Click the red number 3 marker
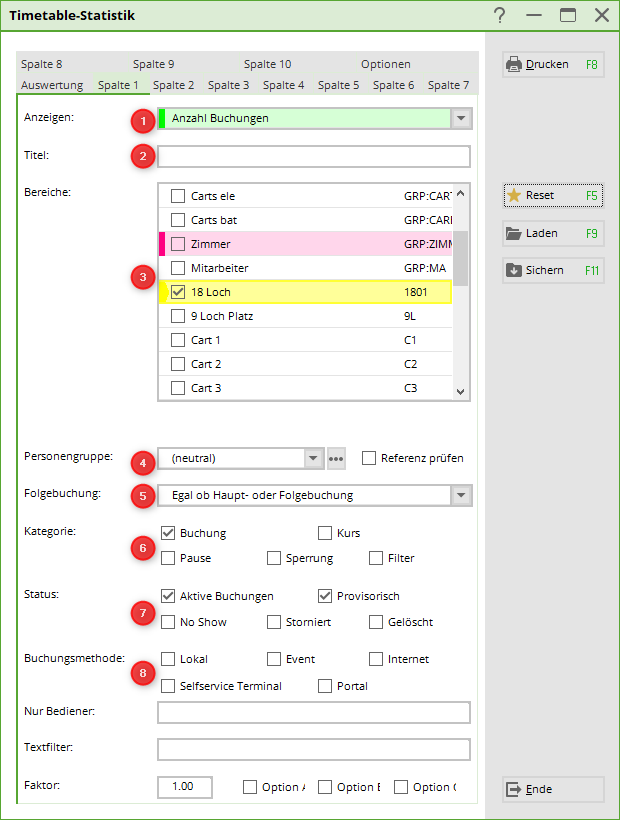Viewport: 620px width, 820px height. coord(143,279)
